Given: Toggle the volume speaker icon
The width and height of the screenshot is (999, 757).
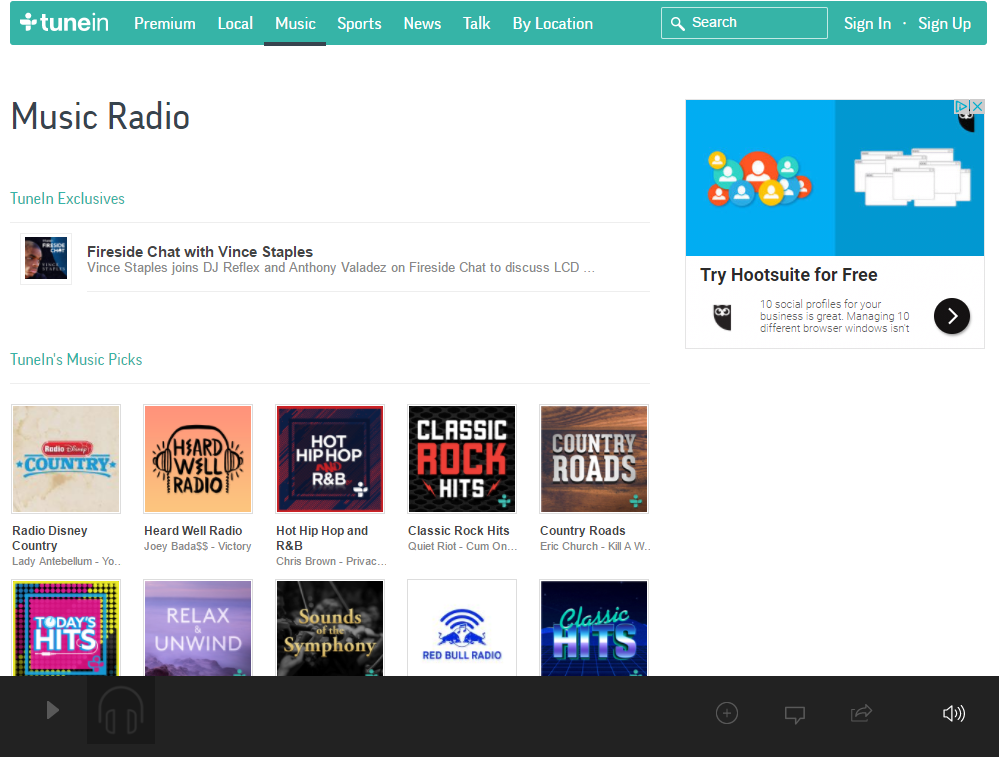Looking at the screenshot, I should coord(954,713).
